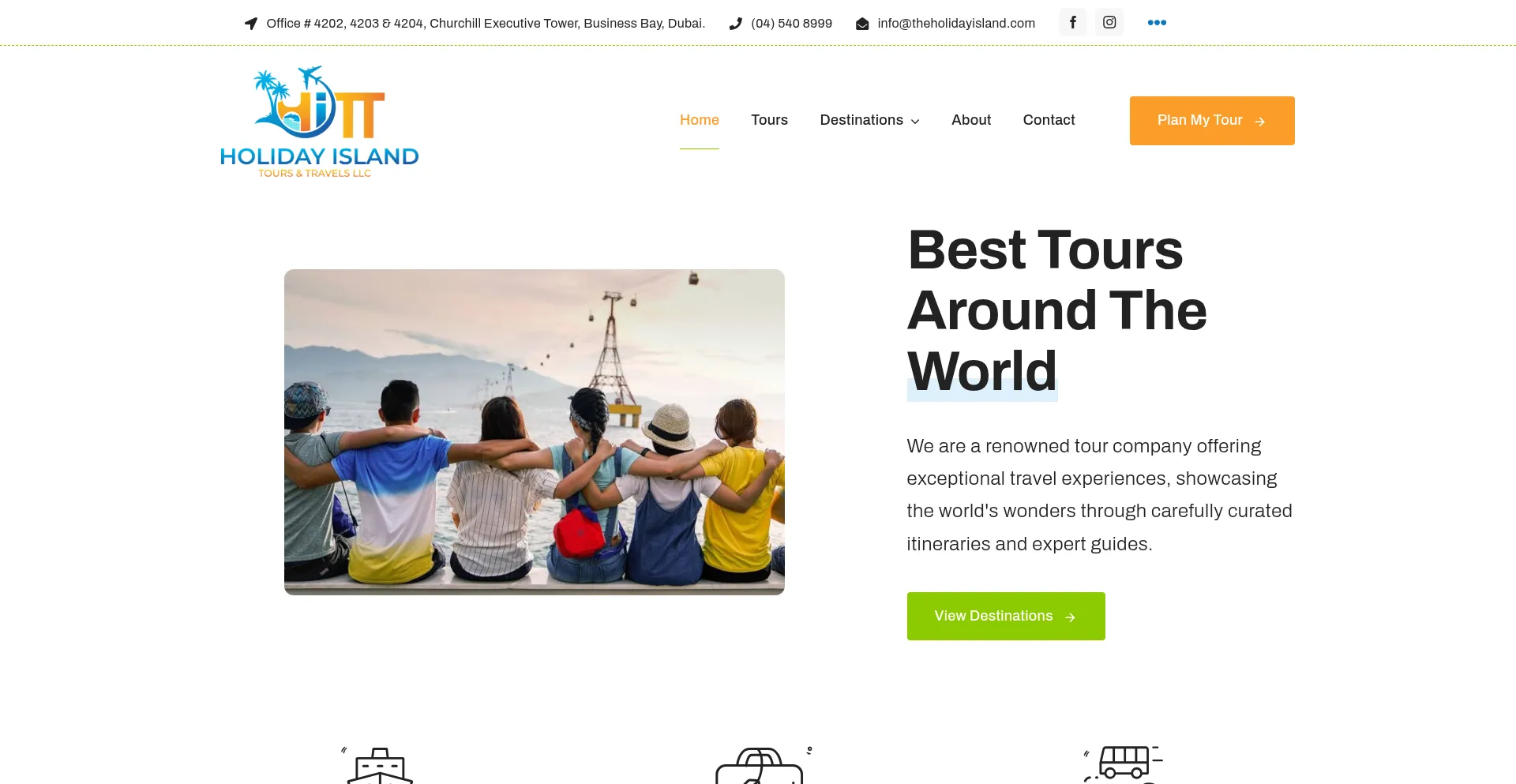Click the phone handset icon

[736, 24]
